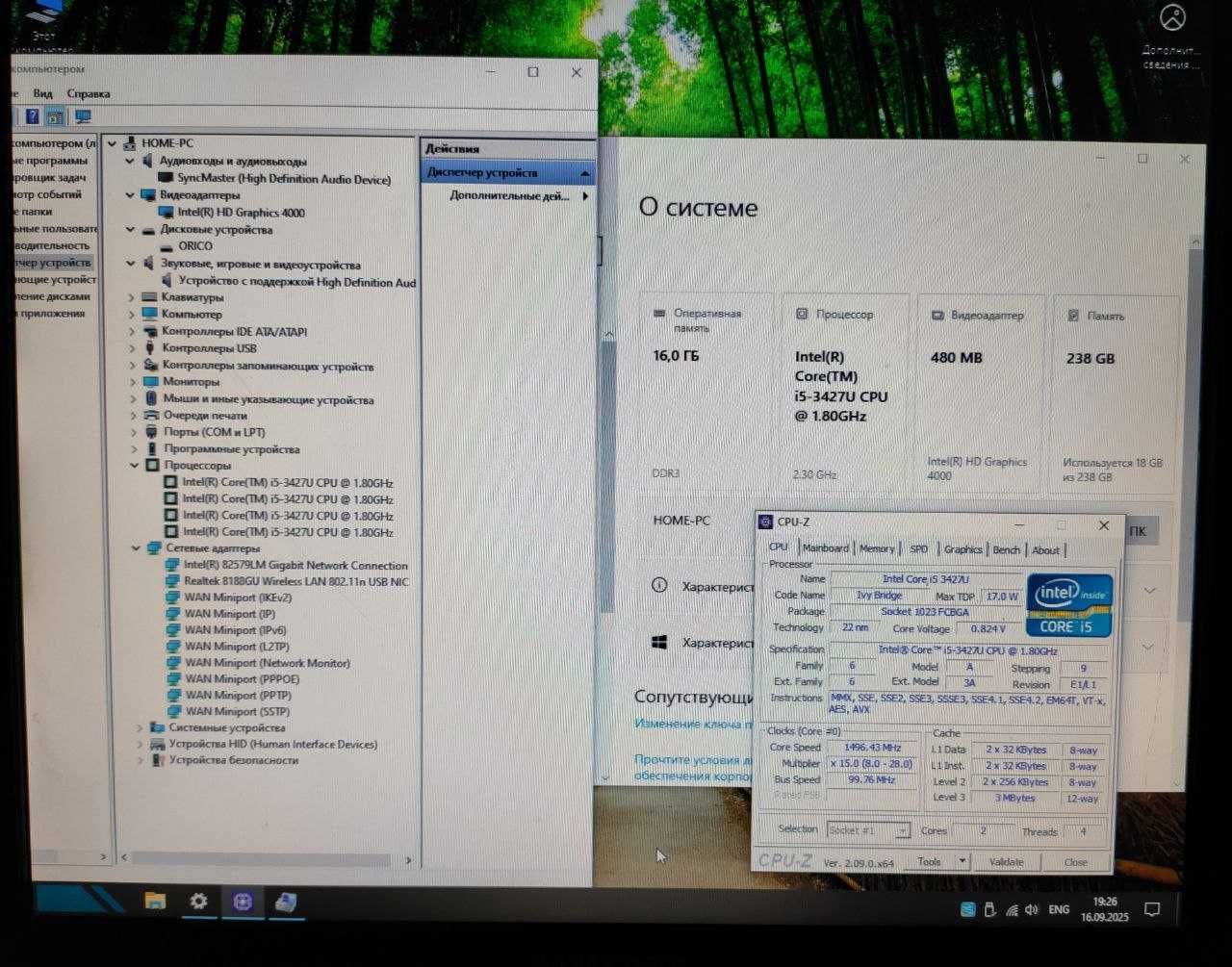
Task: Click the Intel Core i5 logo in CPU-Z
Action: pyautogui.click(x=1069, y=605)
